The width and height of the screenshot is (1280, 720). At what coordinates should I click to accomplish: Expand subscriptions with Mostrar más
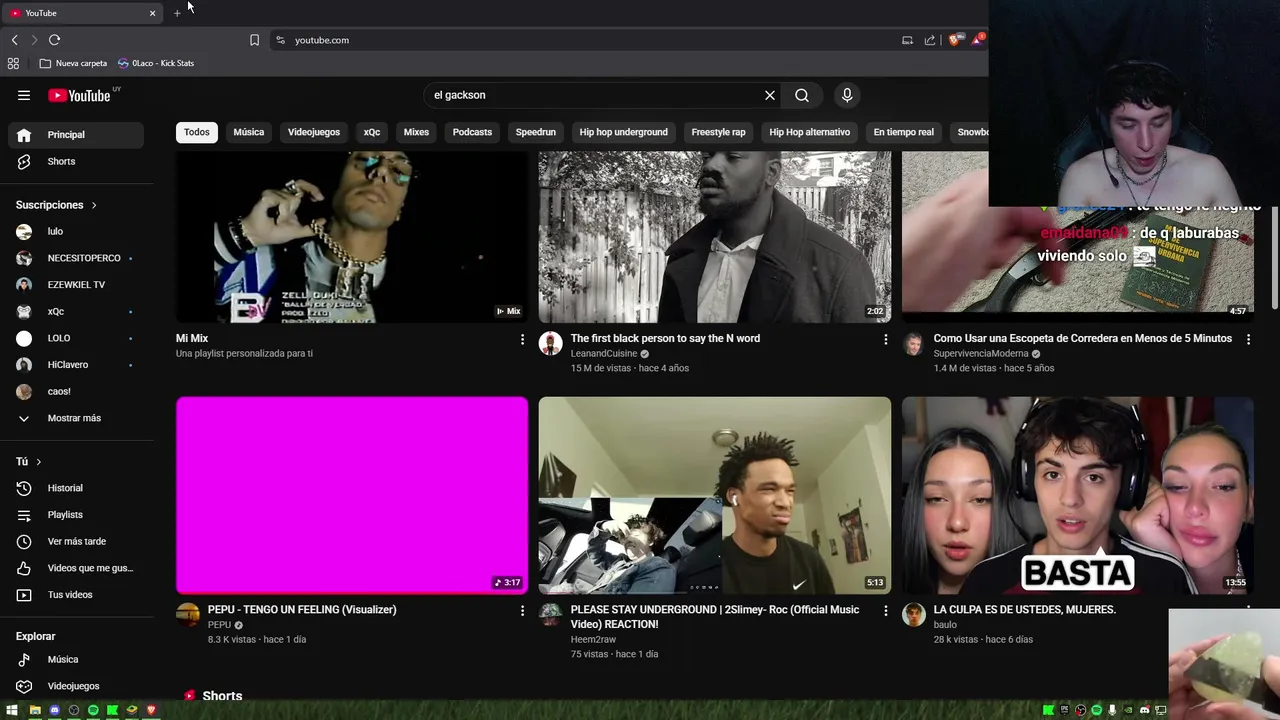(76, 418)
